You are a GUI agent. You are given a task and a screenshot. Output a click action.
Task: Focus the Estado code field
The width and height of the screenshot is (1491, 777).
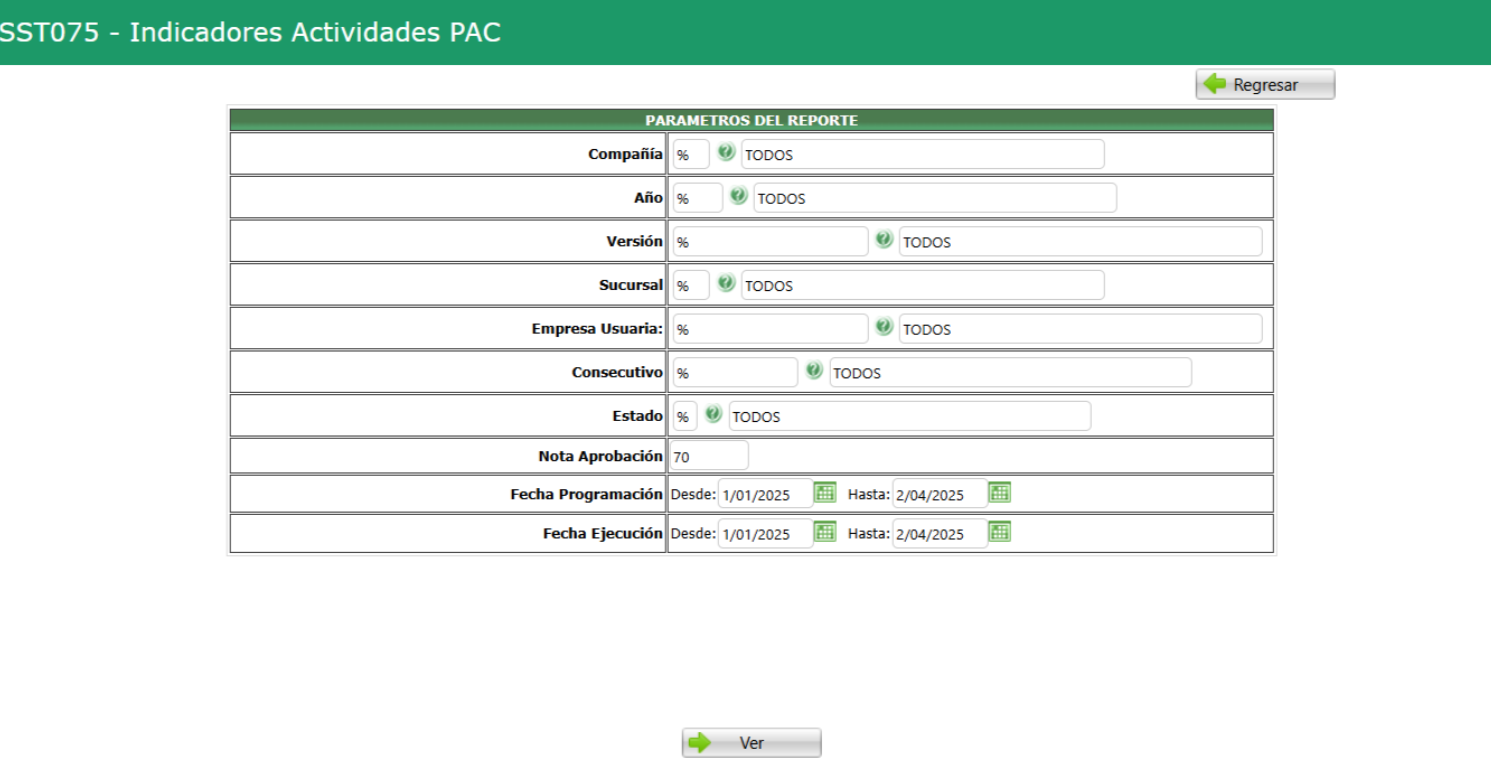685,417
